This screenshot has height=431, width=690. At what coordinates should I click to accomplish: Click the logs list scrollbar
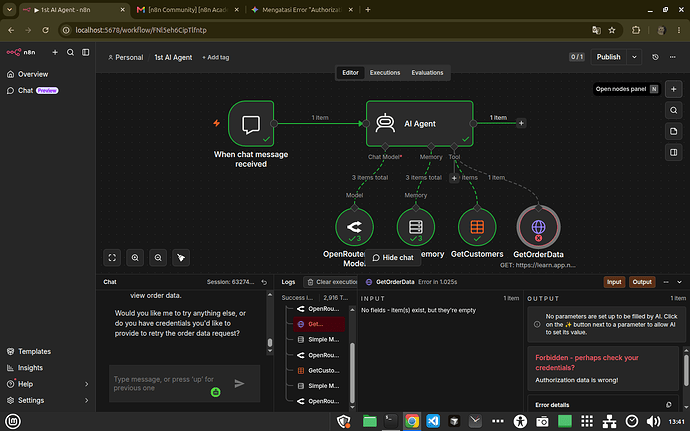coord(352,372)
